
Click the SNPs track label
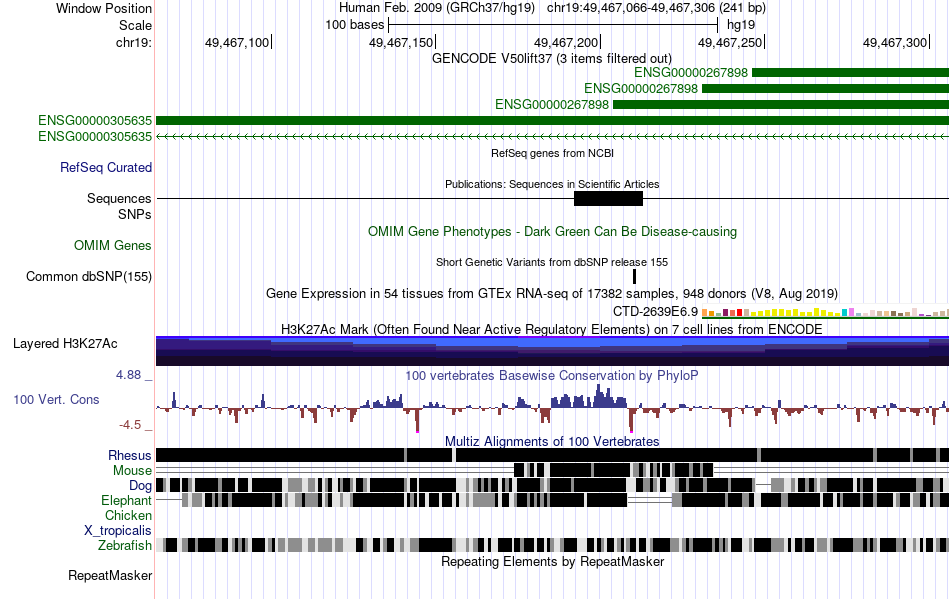click(x=135, y=214)
